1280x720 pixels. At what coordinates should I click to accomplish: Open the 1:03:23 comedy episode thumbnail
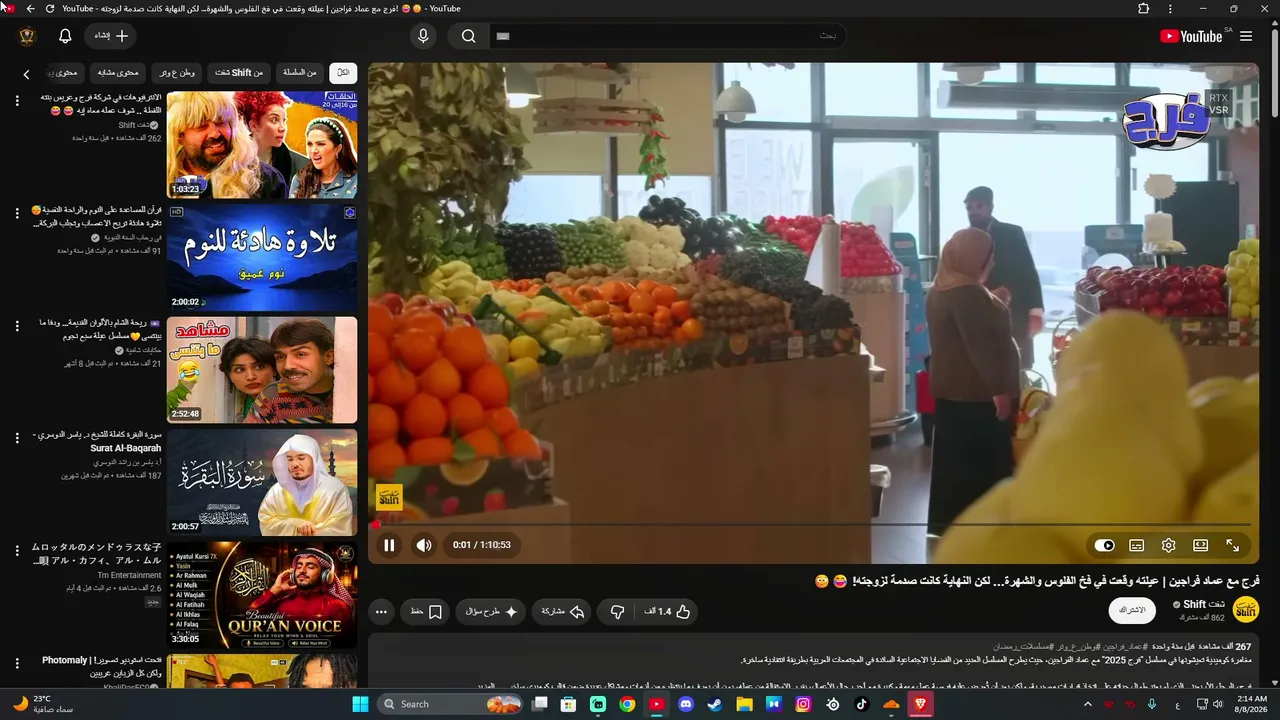[x=262, y=145]
